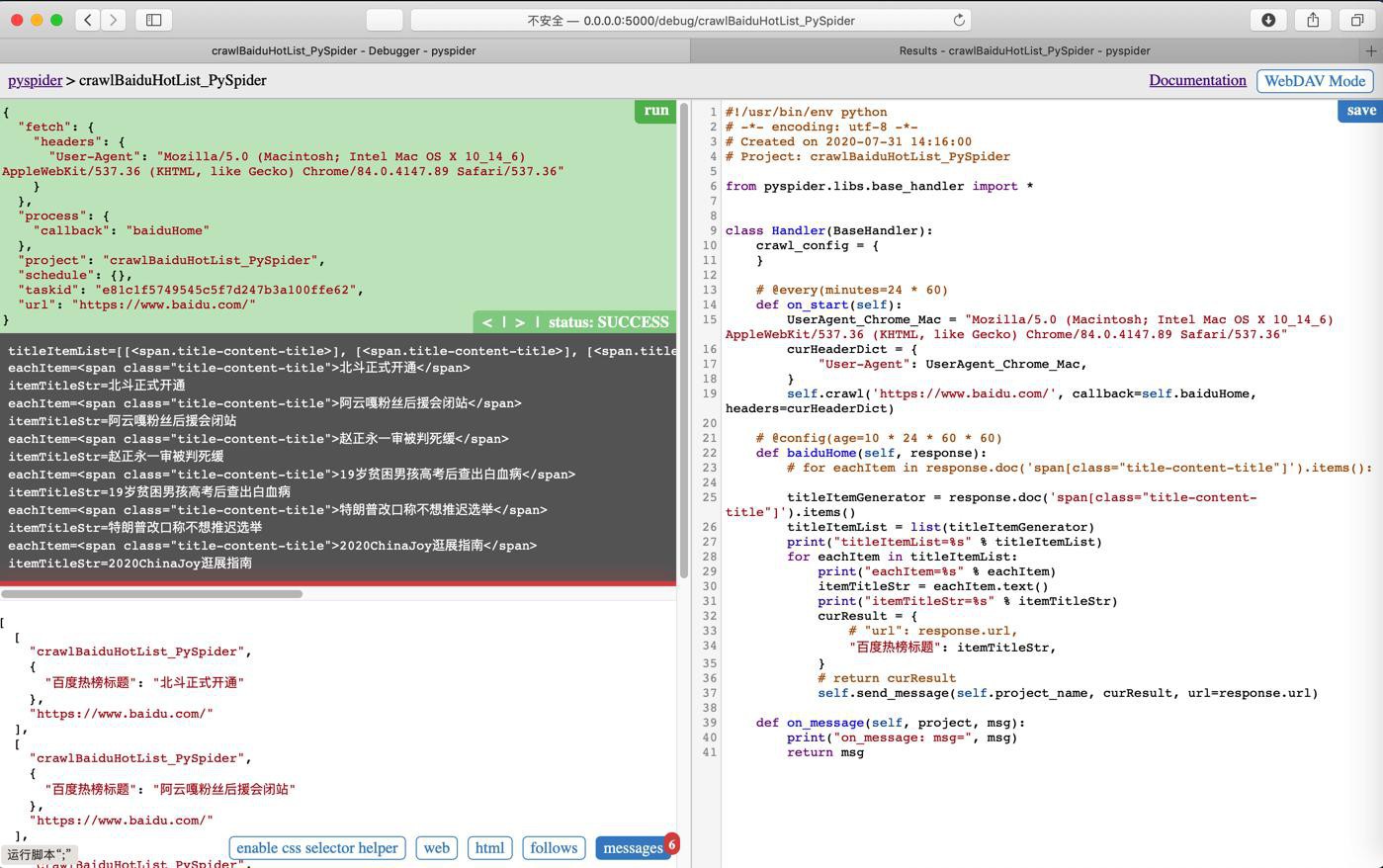Switch to the follows tab
Viewport: 1383px width, 868px height.
click(554, 848)
